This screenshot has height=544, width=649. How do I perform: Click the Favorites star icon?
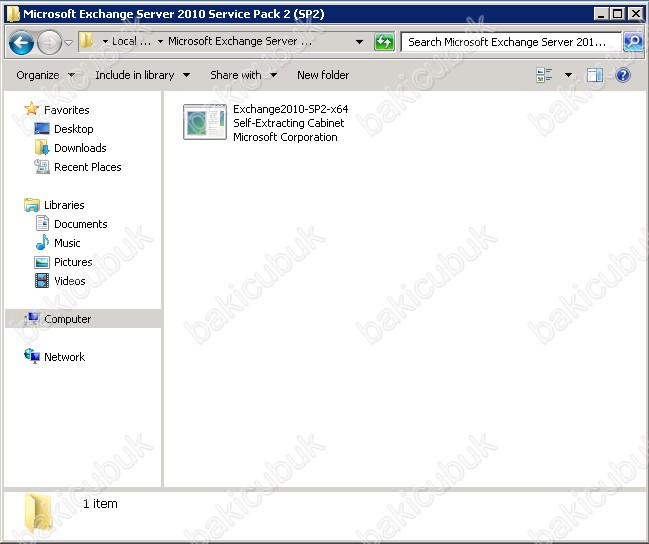tap(31, 109)
